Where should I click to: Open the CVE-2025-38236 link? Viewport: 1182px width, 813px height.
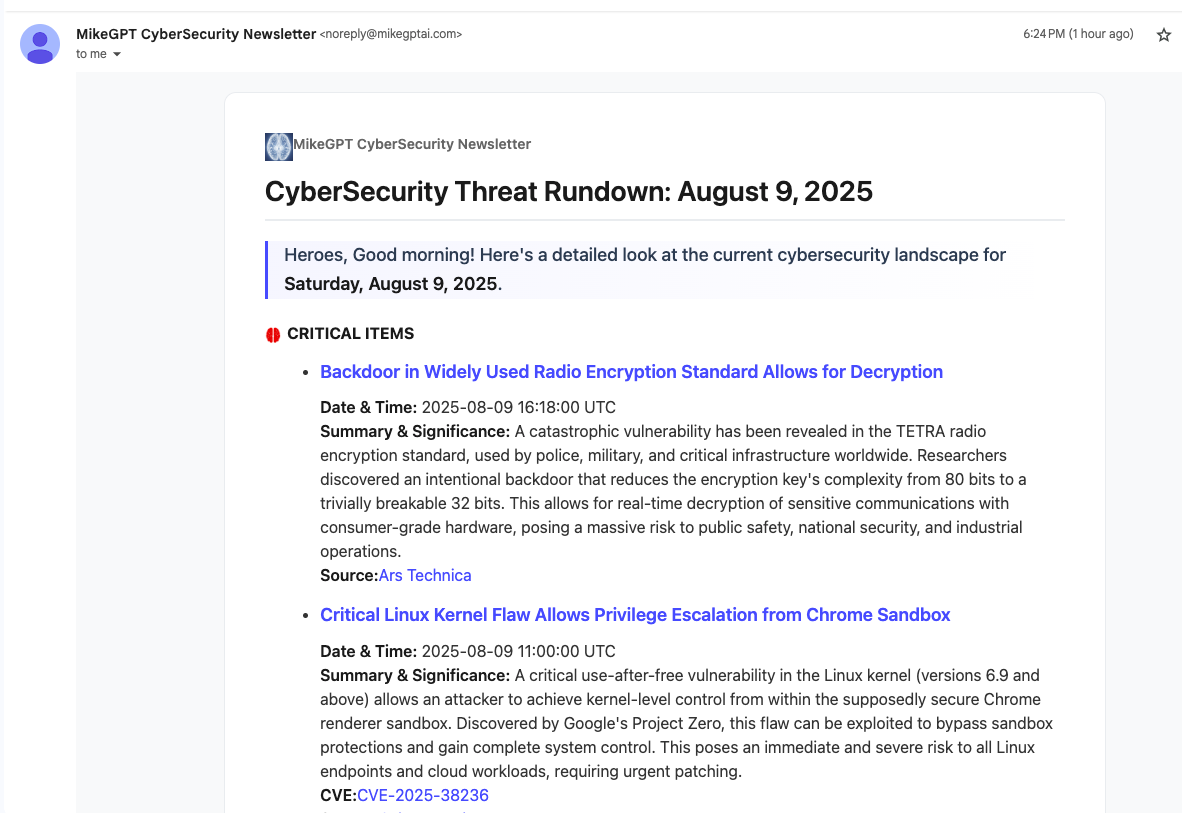coord(422,796)
